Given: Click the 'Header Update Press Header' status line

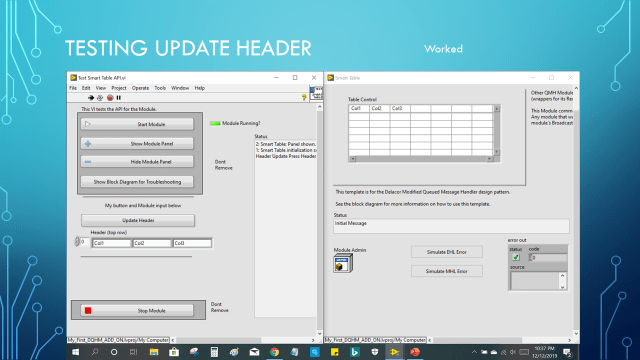Looking at the screenshot, I should (286, 156).
